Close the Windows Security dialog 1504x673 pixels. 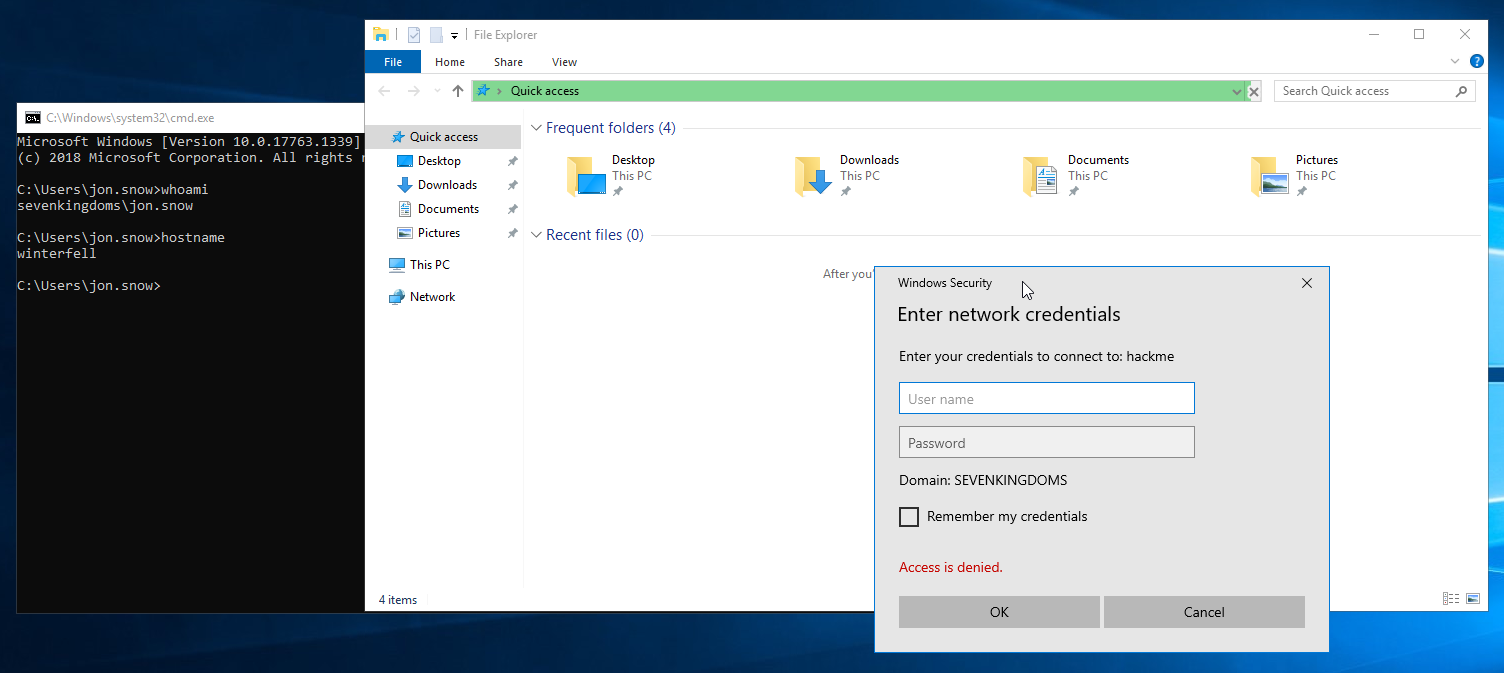1306,283
